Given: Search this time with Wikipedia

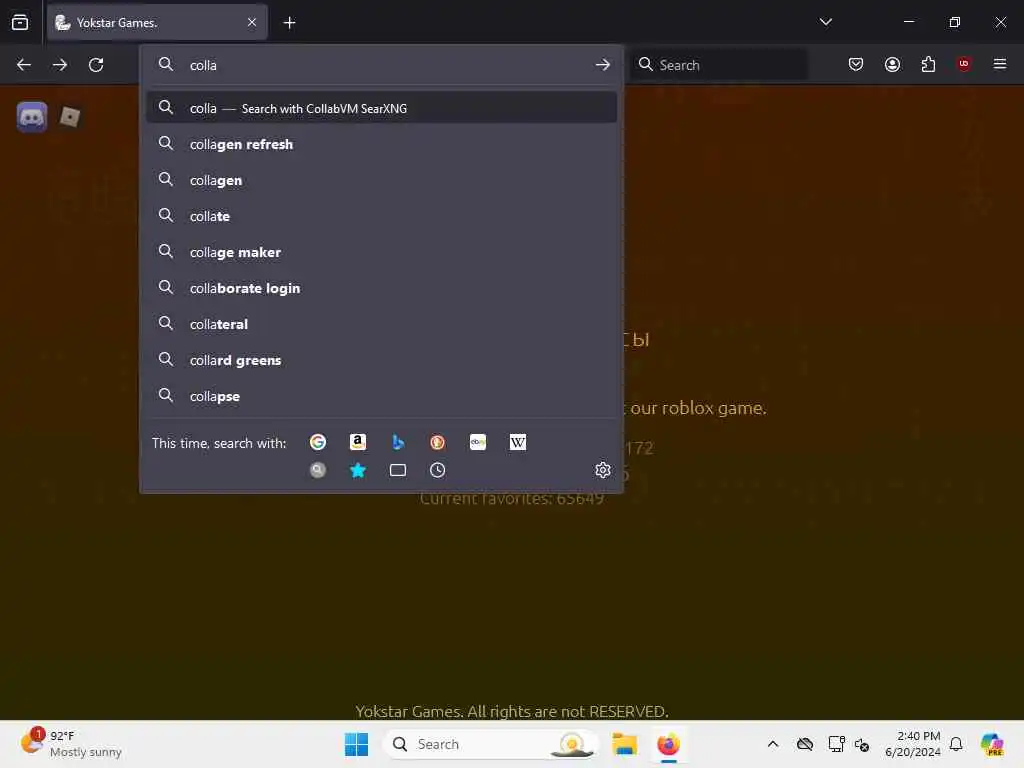Looking at the screenshot, I should click(518, 442).
